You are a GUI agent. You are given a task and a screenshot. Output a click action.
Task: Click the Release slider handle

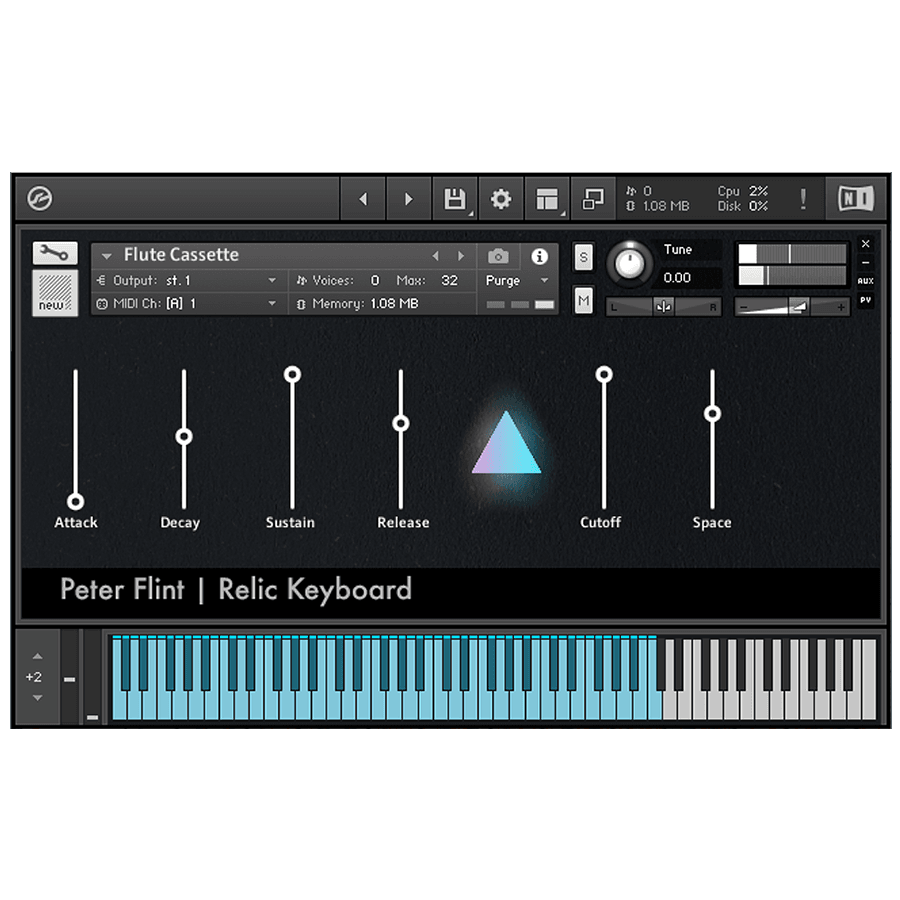pos(401,423)
